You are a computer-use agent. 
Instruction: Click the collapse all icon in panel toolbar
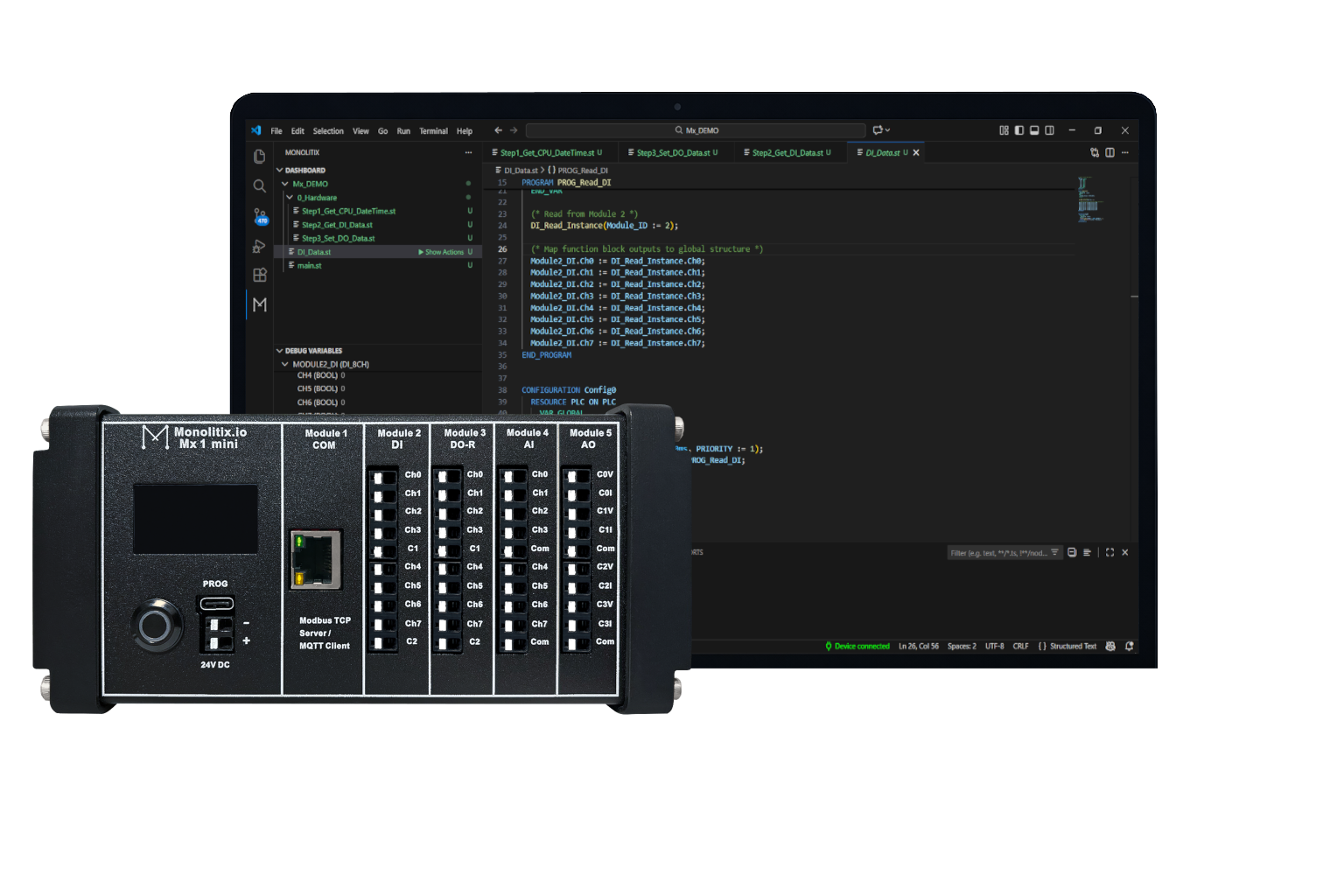[1072, 552]
